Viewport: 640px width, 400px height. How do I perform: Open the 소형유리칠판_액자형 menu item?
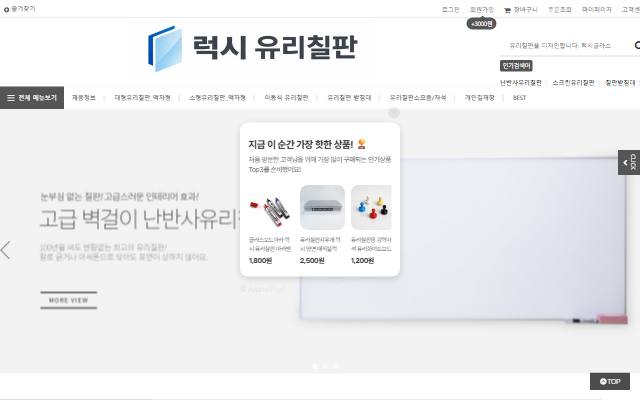tap(218, 98)
